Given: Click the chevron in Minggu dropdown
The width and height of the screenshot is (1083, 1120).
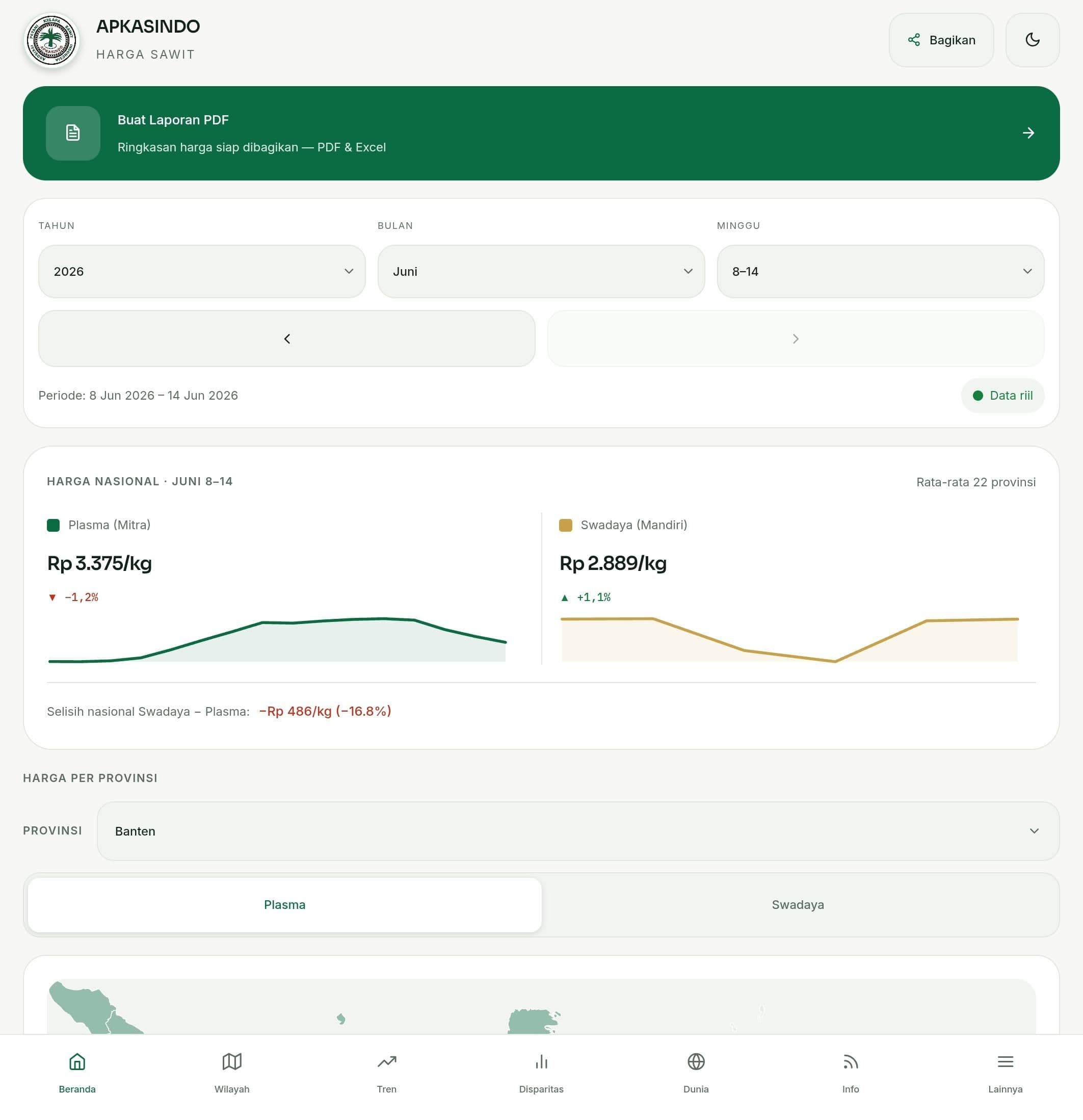Looking at the screenshot, I should (1027, 271).
